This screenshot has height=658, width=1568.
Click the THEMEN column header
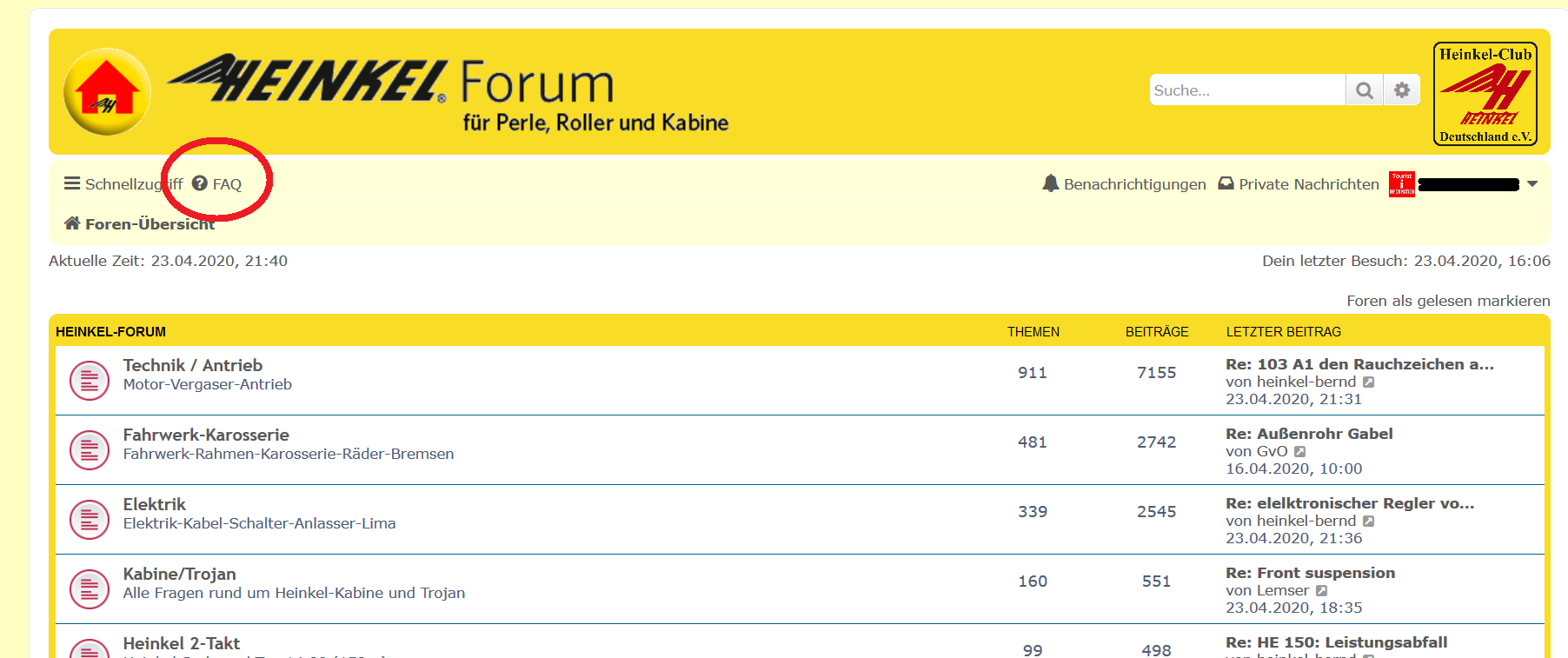[1033, 332]
